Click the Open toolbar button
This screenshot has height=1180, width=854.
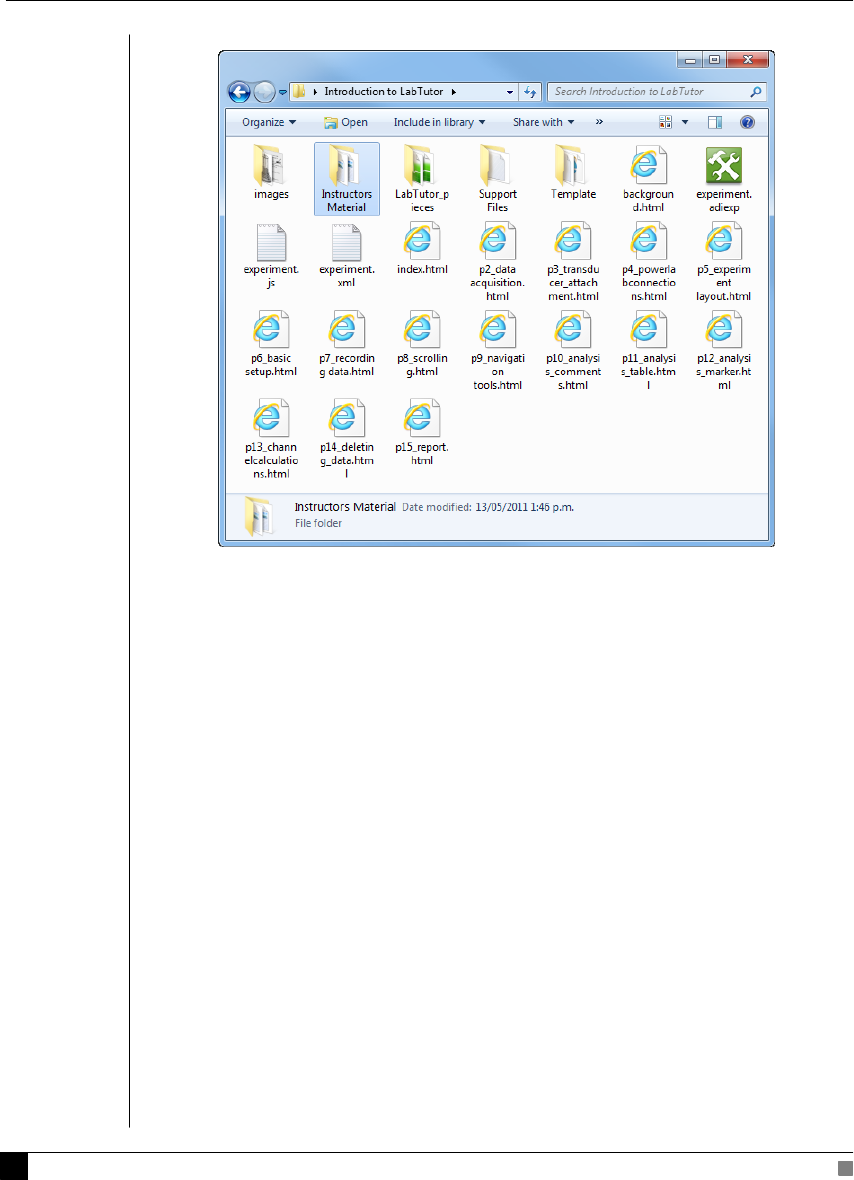pos(345,122)
